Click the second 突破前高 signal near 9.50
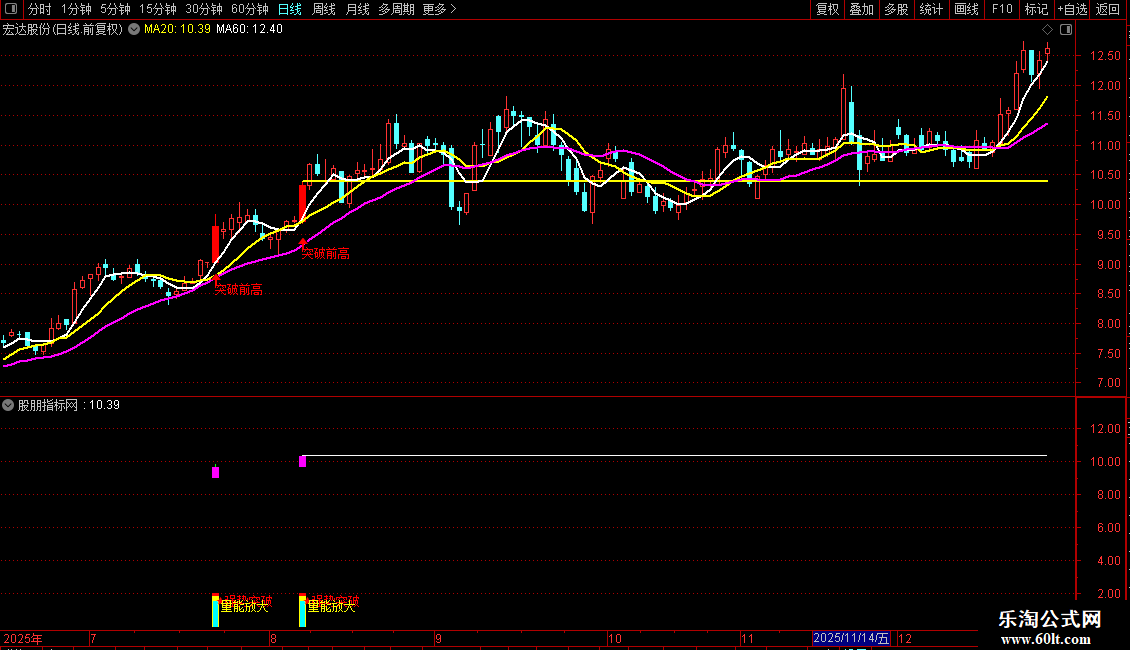 (x=326, y=253)
